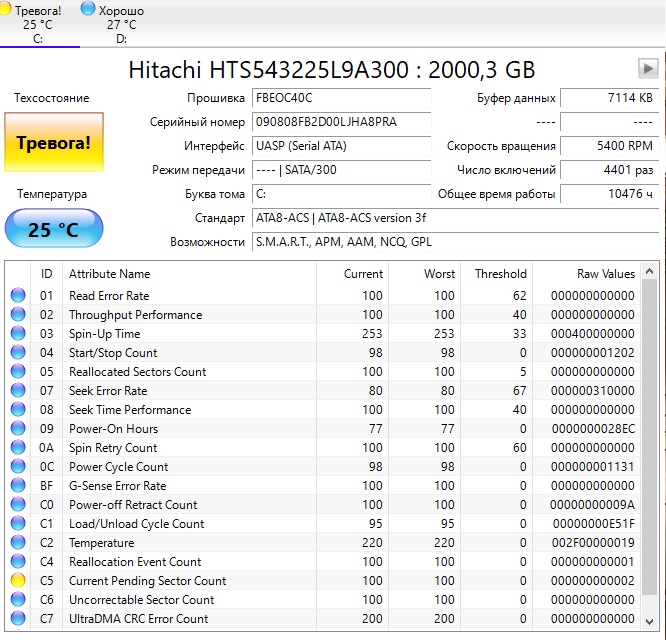The height and width of the screenshot is (640, 666).
Task: Click features field S.M.A.R.T., APM, AAM
Action: [455, 242]
